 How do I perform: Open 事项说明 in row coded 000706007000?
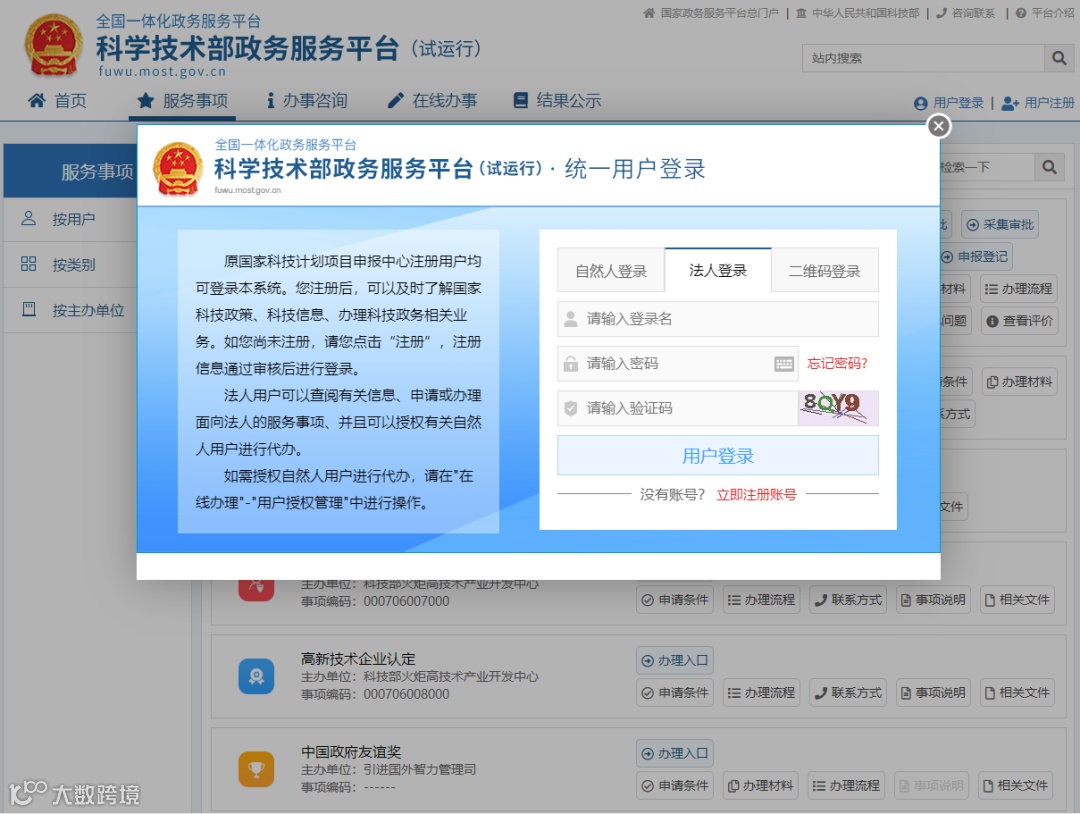pos(933,600)
